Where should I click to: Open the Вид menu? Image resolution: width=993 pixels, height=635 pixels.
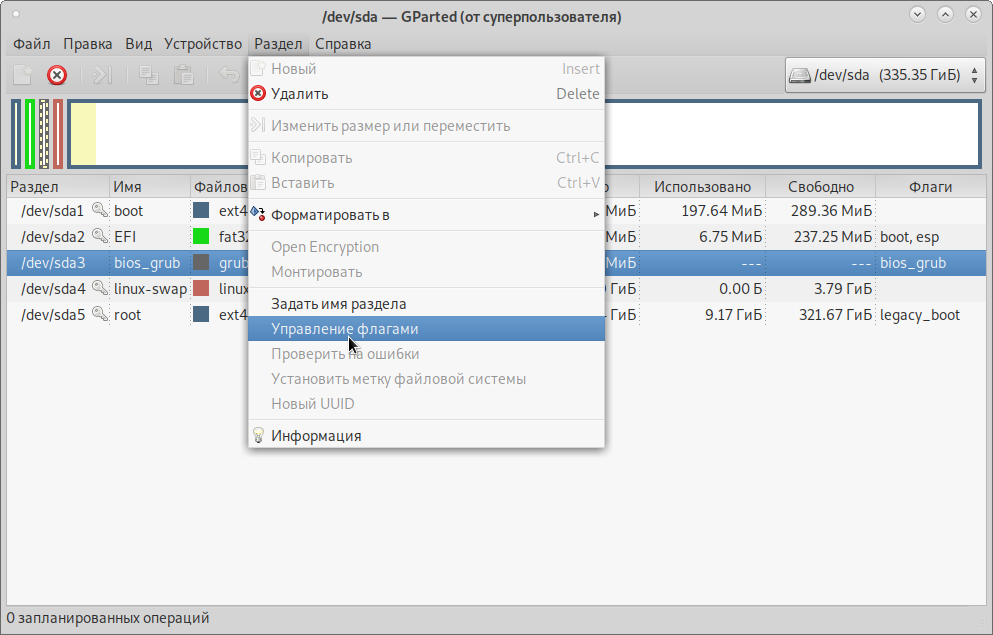[x=138, y=44]
